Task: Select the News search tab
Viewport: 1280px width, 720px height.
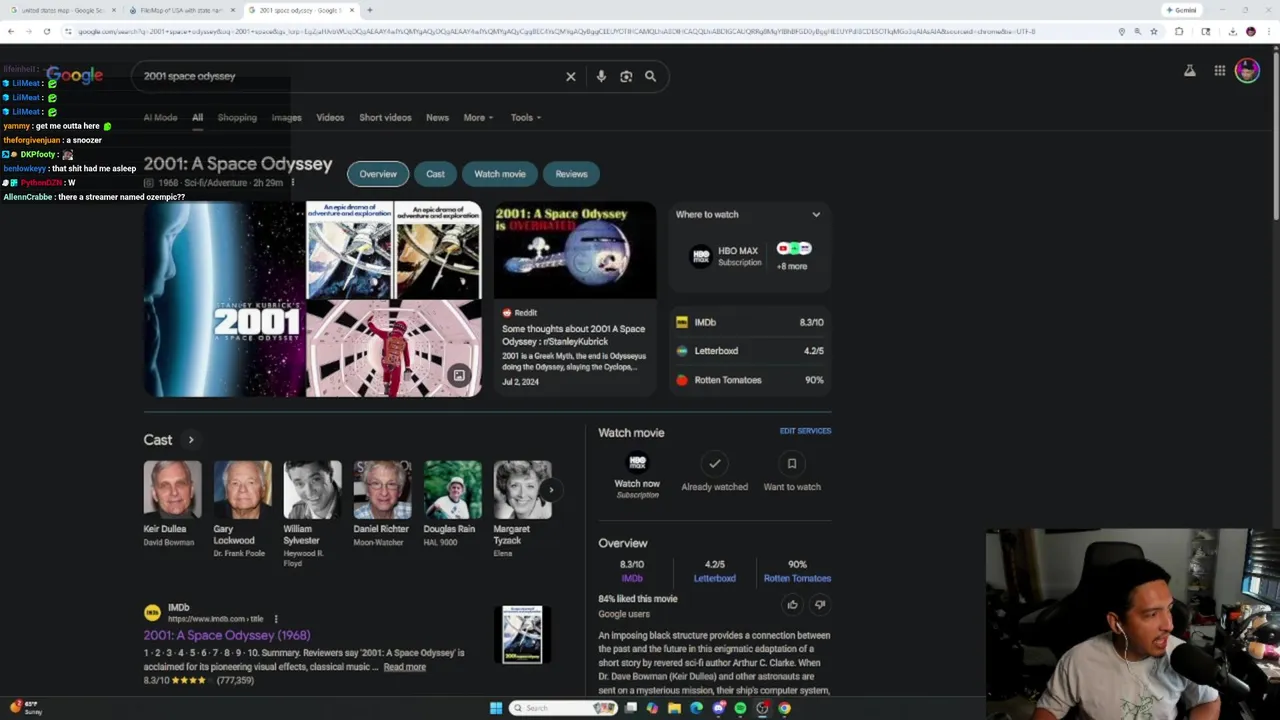Action: (x=437, y=117)
